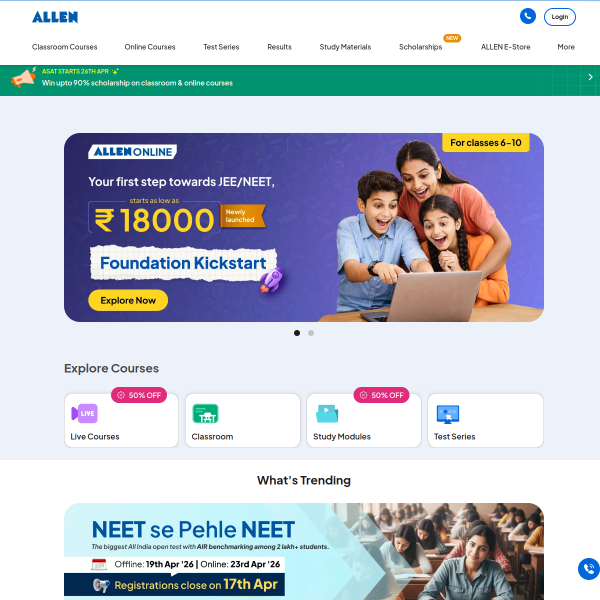Click the blue phone call icon in header
The height and width of the screenshot is (600, 600).
pyautogui.click(x=528, y=16)
